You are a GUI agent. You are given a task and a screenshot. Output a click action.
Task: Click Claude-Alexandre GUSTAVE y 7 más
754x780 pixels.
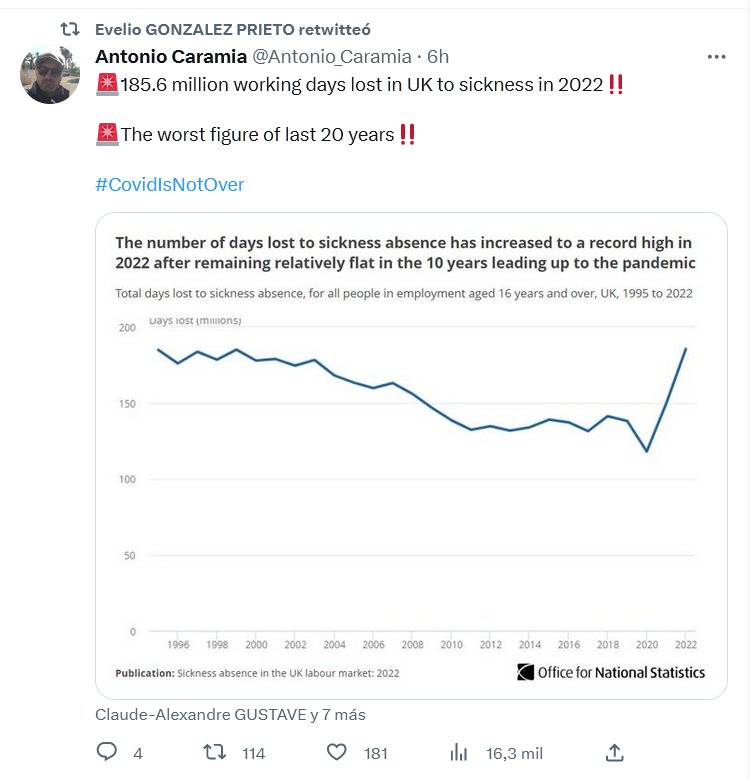(230, 715)
